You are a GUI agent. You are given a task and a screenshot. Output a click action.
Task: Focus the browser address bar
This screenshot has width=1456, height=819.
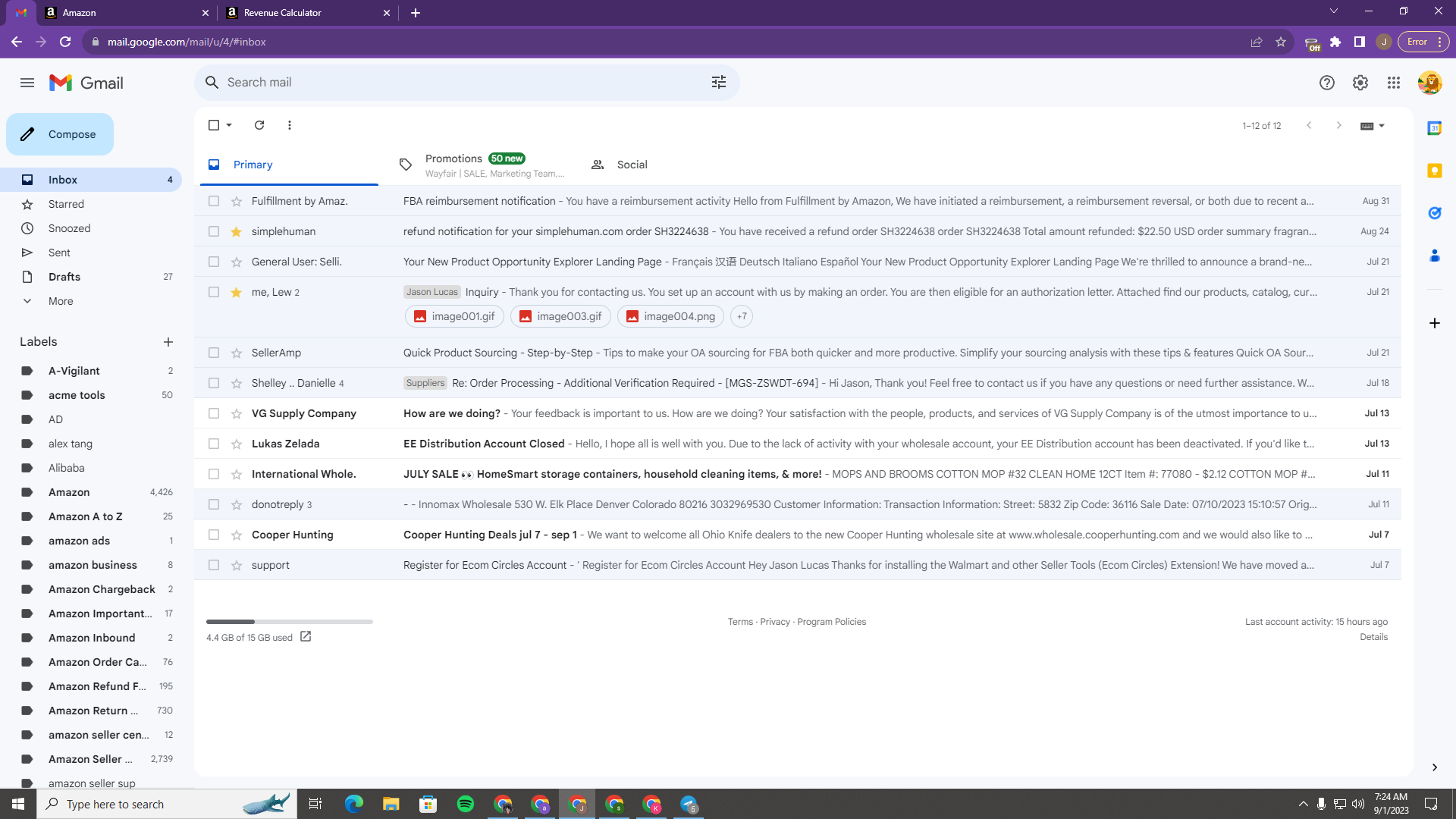point(667,42)
